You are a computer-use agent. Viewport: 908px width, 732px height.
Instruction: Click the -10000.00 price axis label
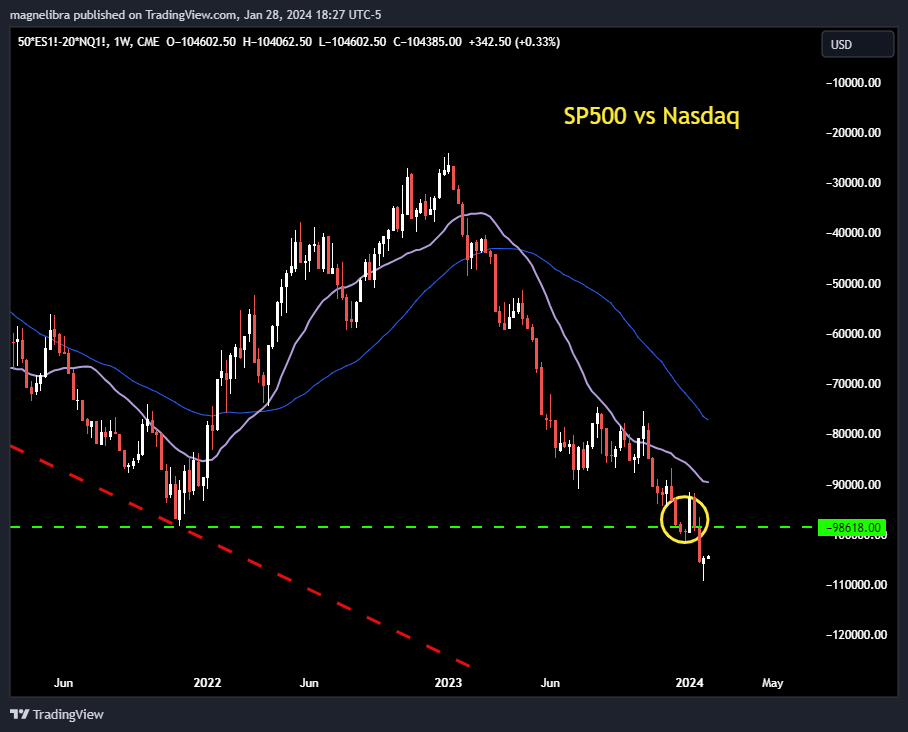pyautogui.click(x=853, y=82)
